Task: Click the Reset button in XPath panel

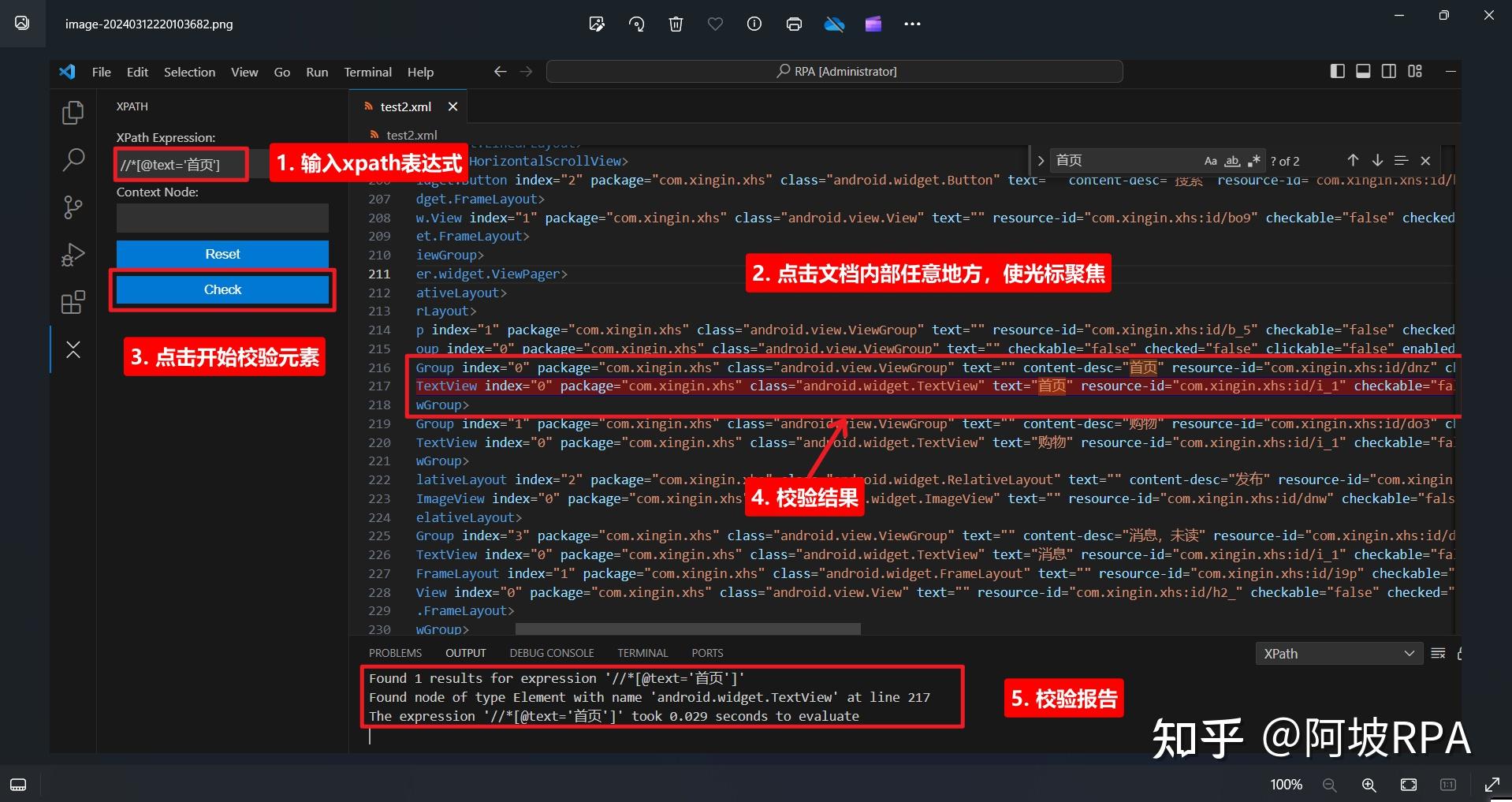Action: coord(222,254)
